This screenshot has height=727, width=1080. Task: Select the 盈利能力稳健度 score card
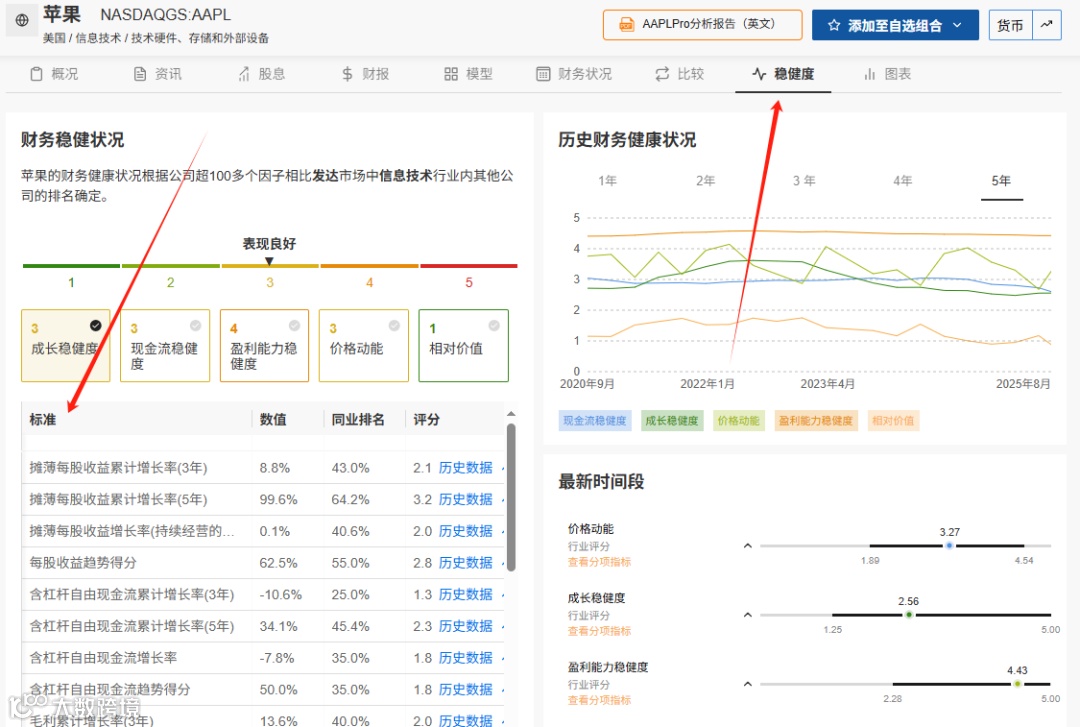(264, 345)
